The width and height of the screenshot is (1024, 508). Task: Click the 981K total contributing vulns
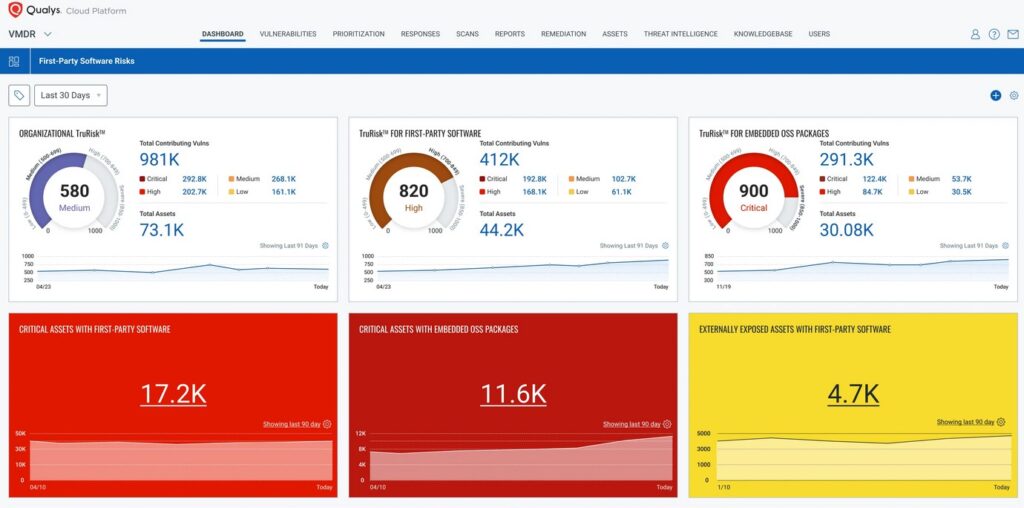click(159, 160)
